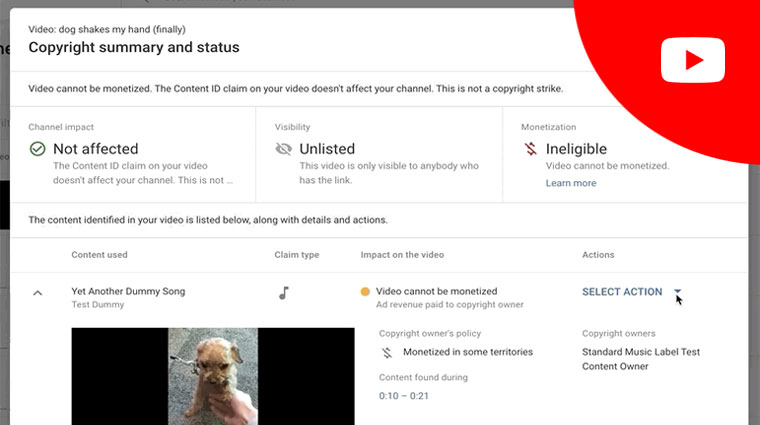The image size is (760, 425).
Task: Click the Test Dummy artist text
Action: point(97,305)
